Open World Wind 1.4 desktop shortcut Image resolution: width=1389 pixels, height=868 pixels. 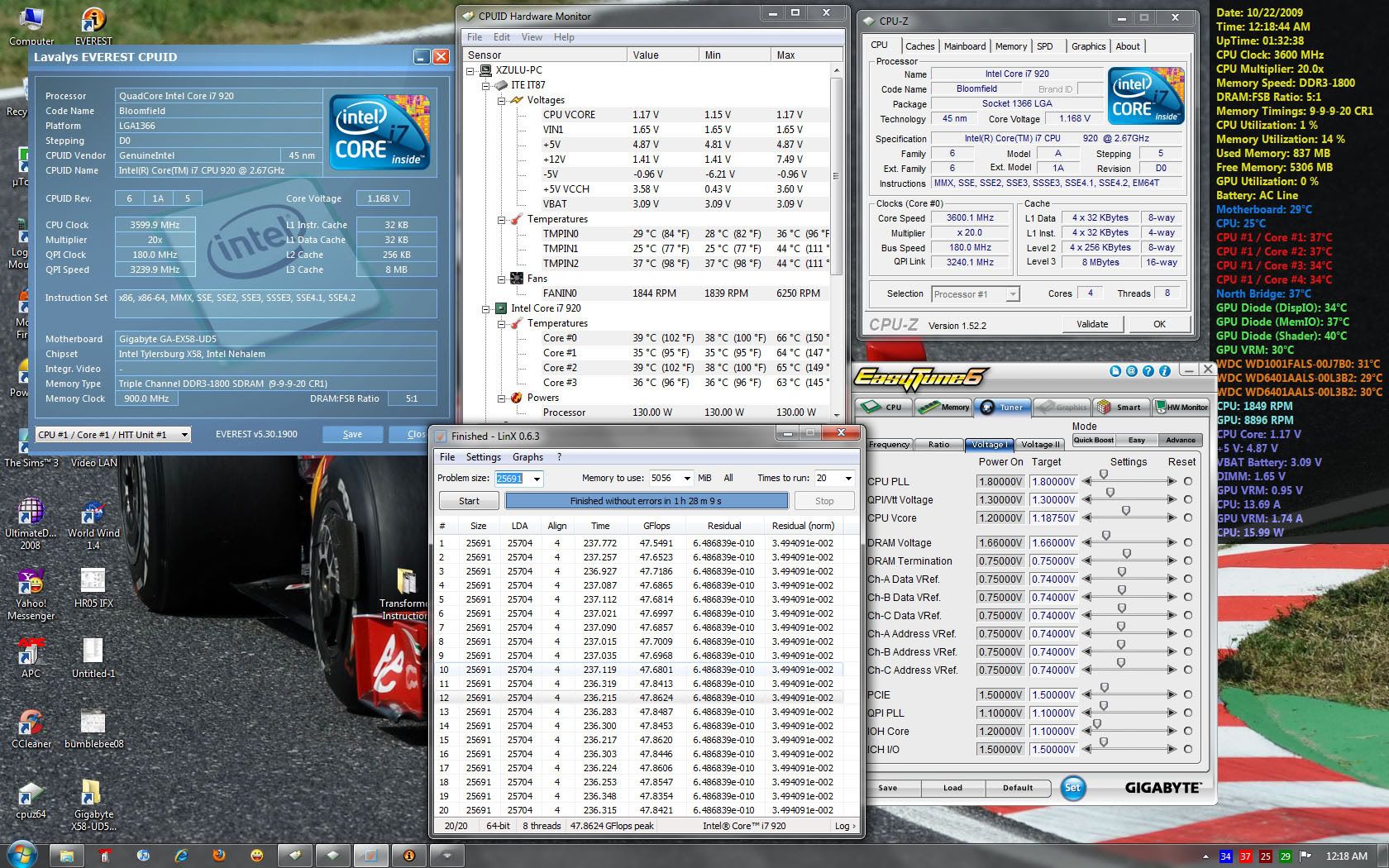point(93,523)
